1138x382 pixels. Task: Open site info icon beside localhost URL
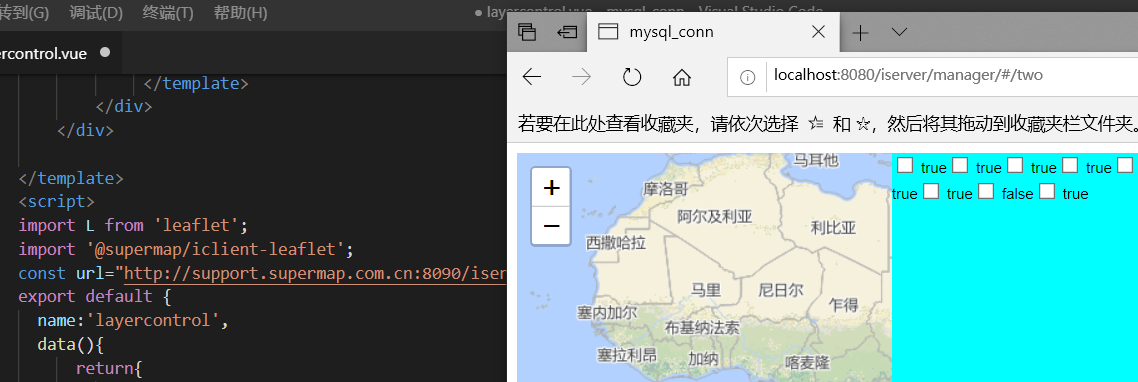[748, 77]
